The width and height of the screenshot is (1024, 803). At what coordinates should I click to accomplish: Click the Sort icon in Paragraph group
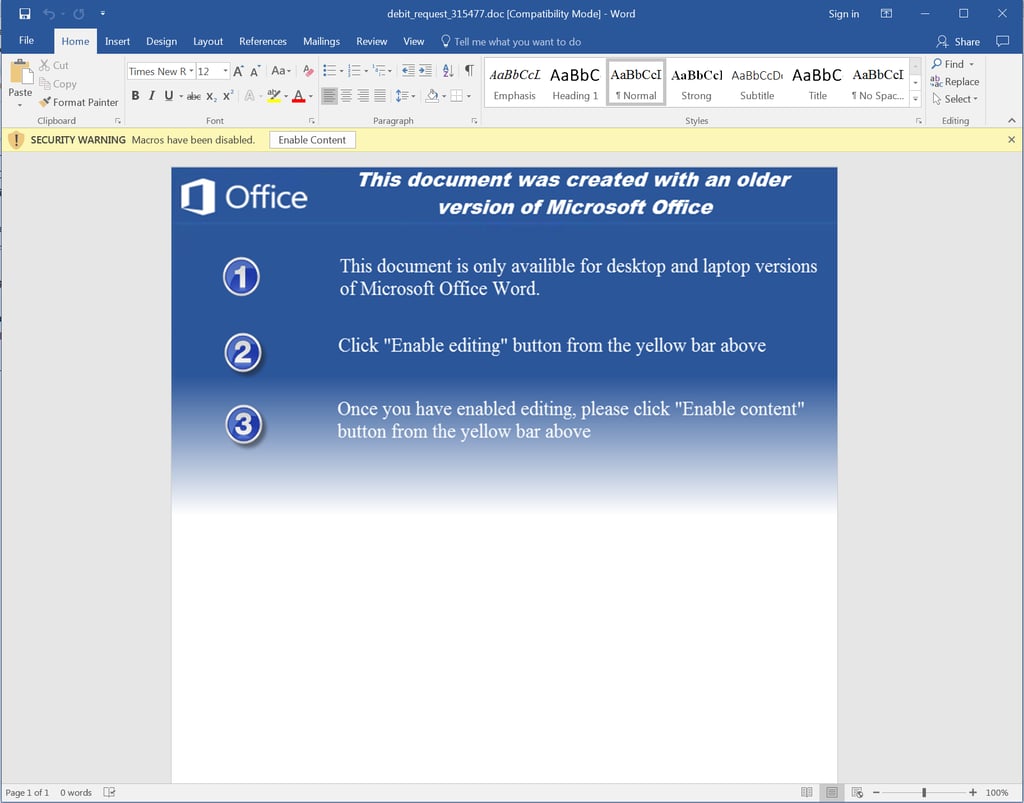coord(447,71)
